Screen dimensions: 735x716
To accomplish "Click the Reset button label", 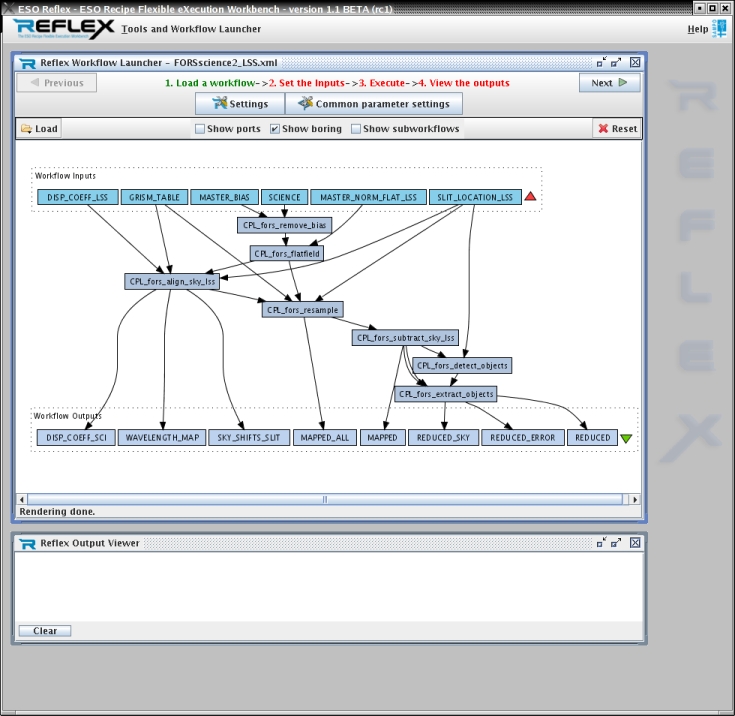I will 624,128.
